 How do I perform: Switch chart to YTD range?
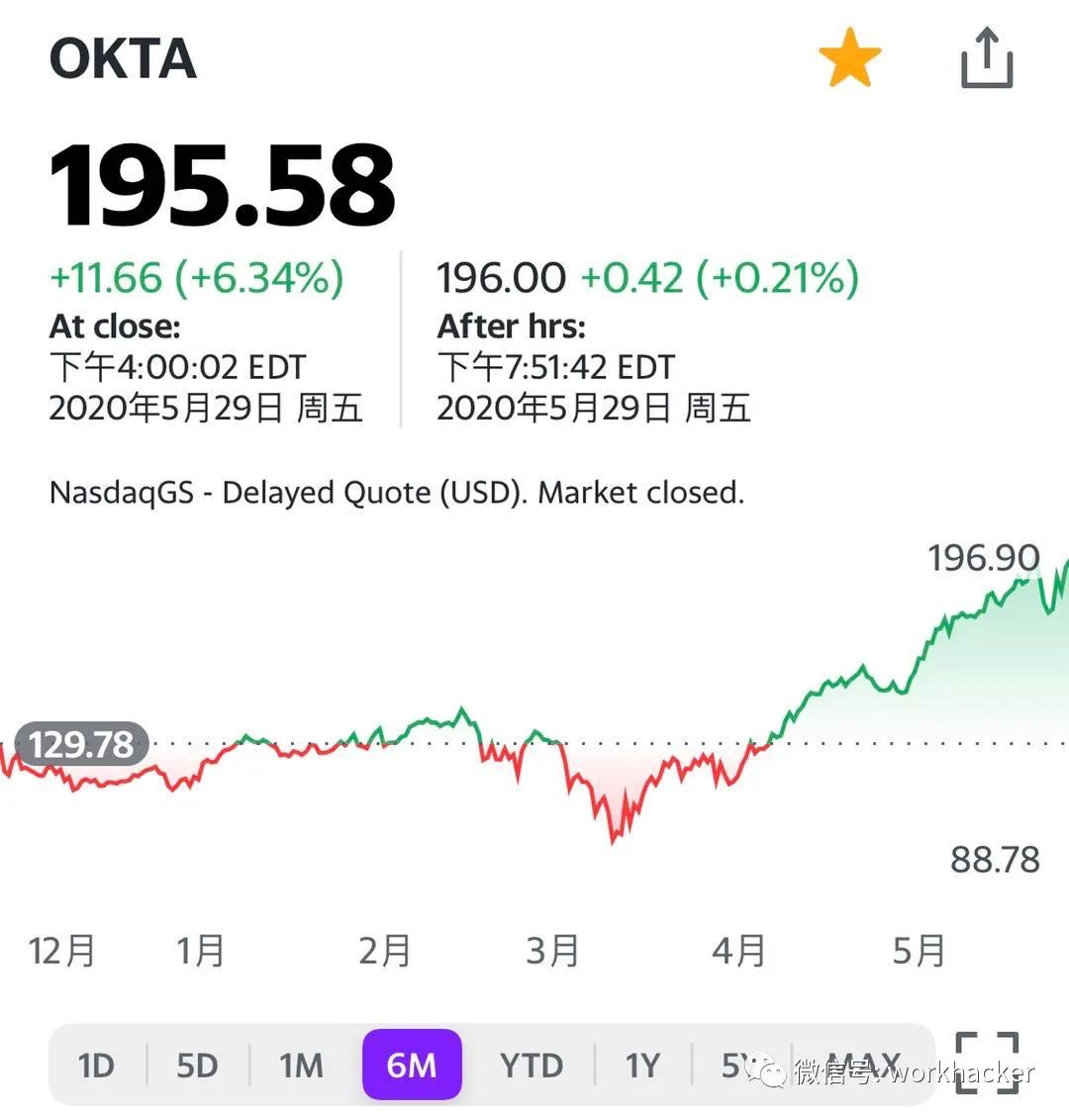coord(532,1066)
